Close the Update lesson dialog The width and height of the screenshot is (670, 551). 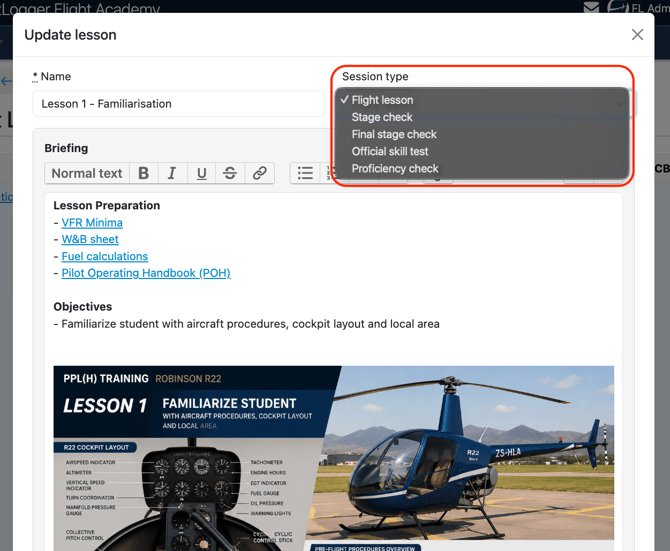tap(637, 35)
